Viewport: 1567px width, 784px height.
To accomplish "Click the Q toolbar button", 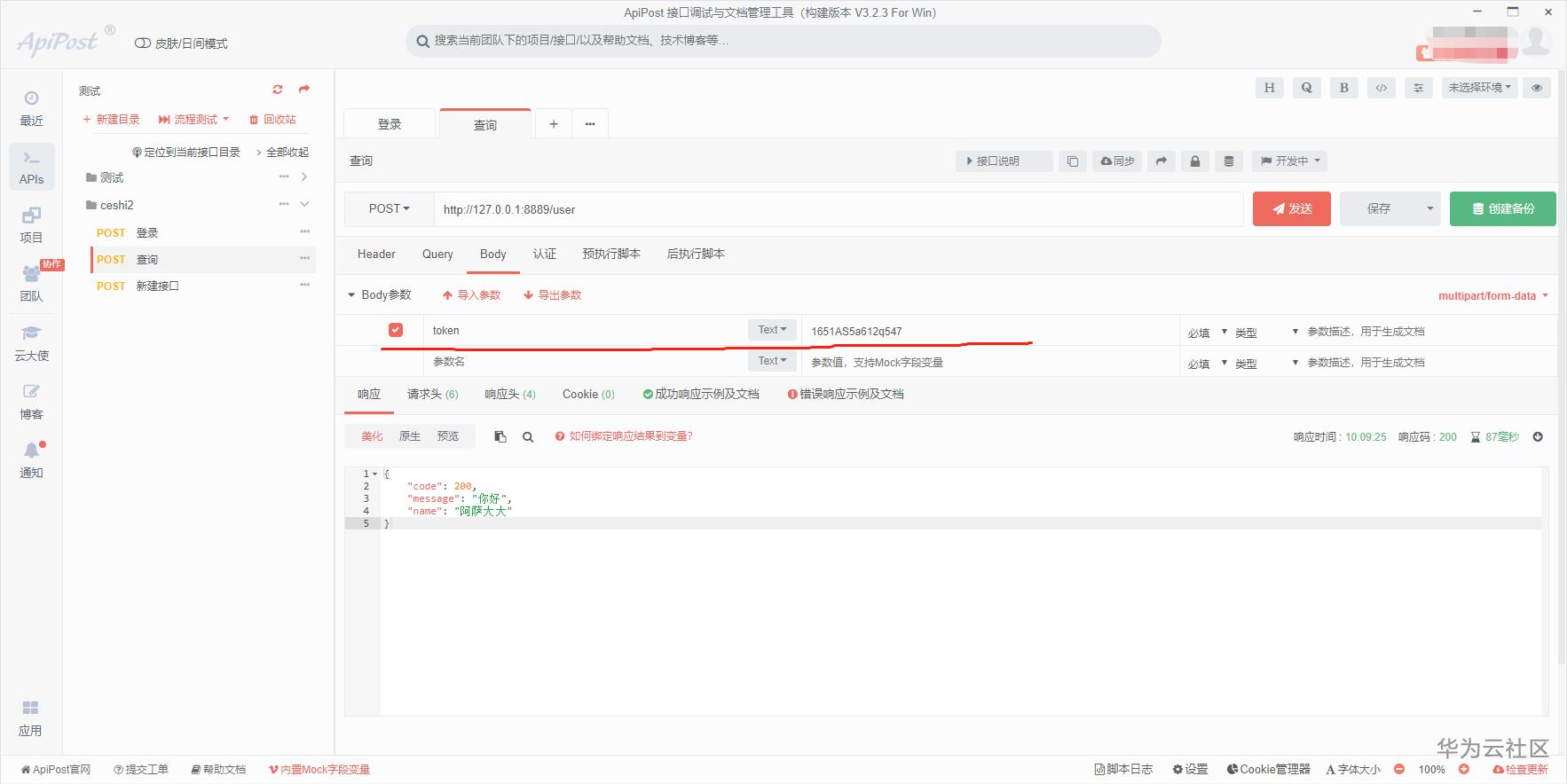I will pos(1306,88).
